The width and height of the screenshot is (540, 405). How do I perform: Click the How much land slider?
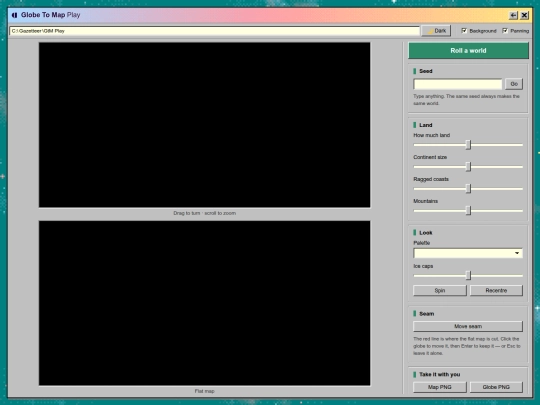[x=468, y=145]
